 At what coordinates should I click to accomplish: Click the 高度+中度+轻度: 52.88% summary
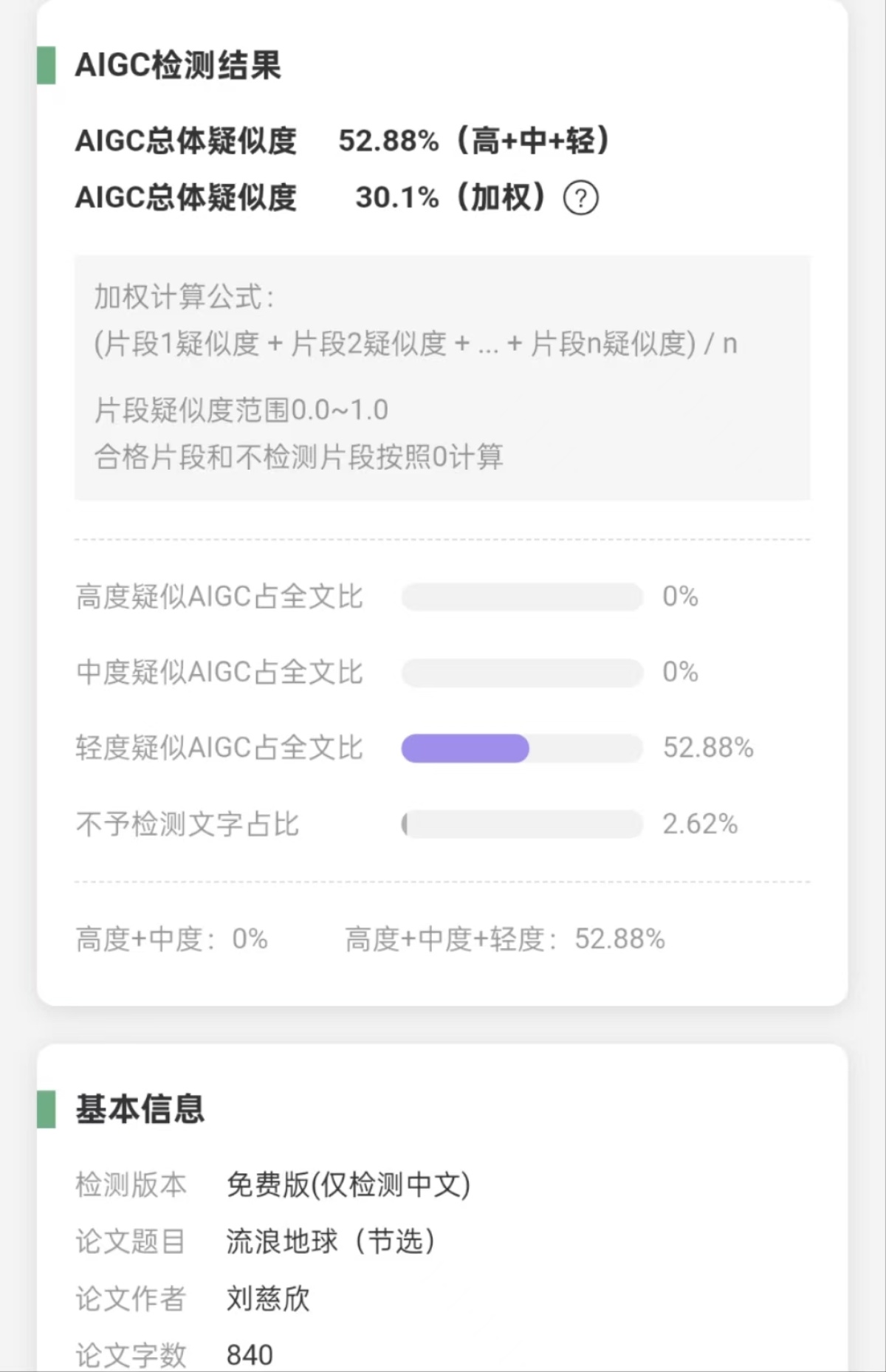click(x=505, y=939)
